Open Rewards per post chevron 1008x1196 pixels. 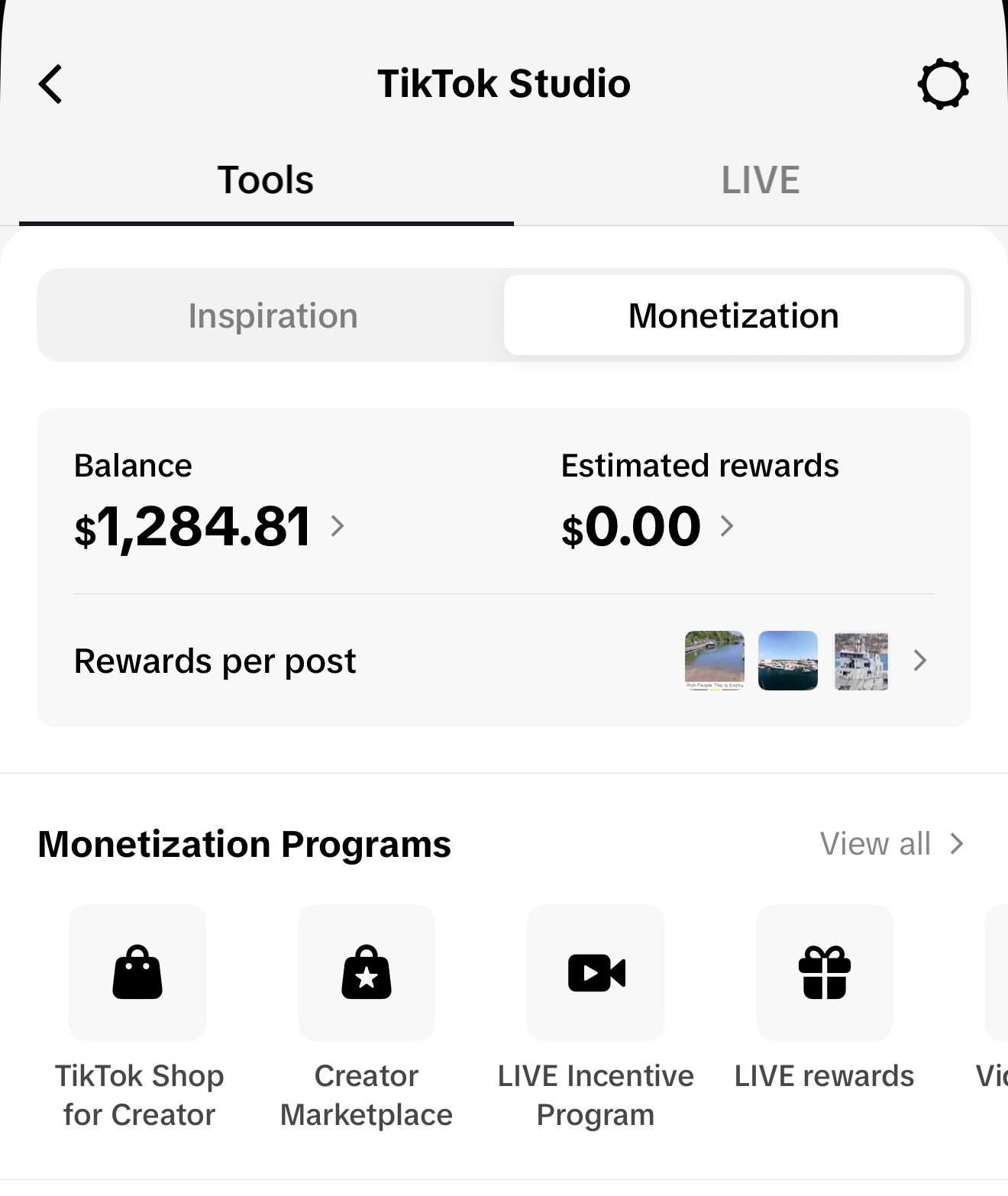pos(920,661)
